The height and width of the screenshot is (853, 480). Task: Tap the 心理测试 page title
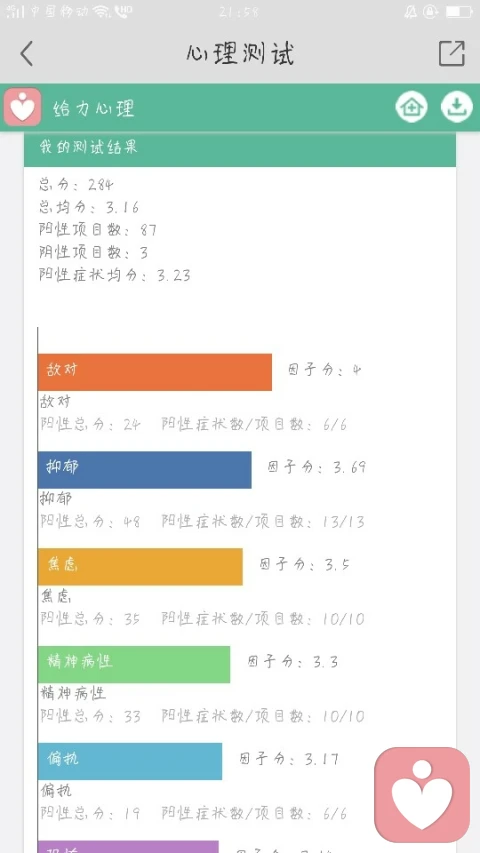tap(240, 54)
